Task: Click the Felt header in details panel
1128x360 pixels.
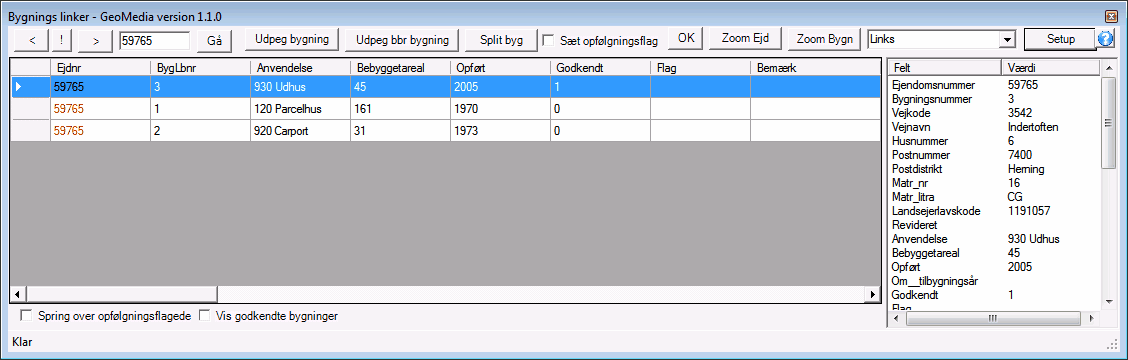Action: 945,68
